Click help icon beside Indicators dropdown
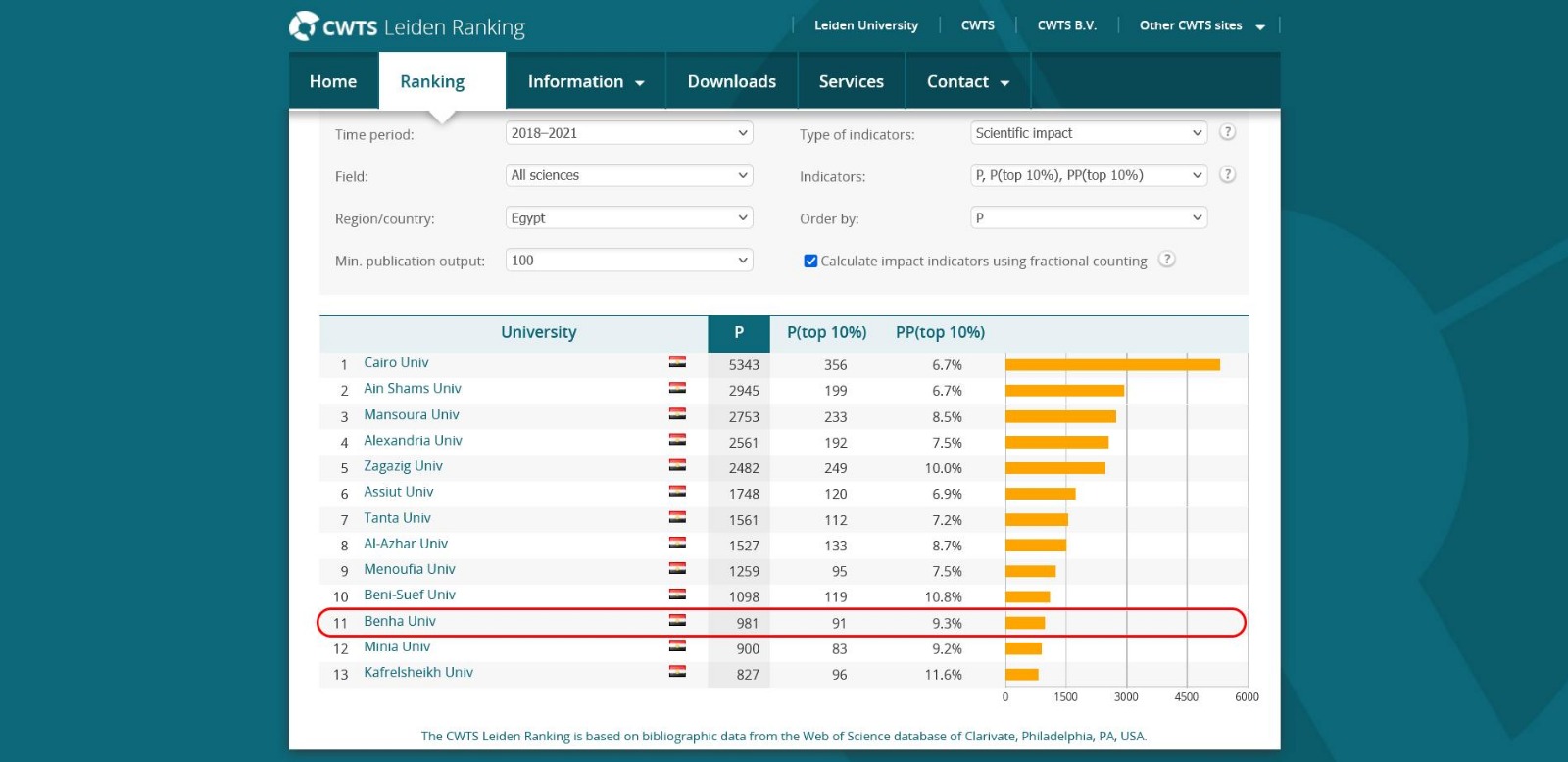This screenshot has width=1568, height=762. coord(1227,174)
